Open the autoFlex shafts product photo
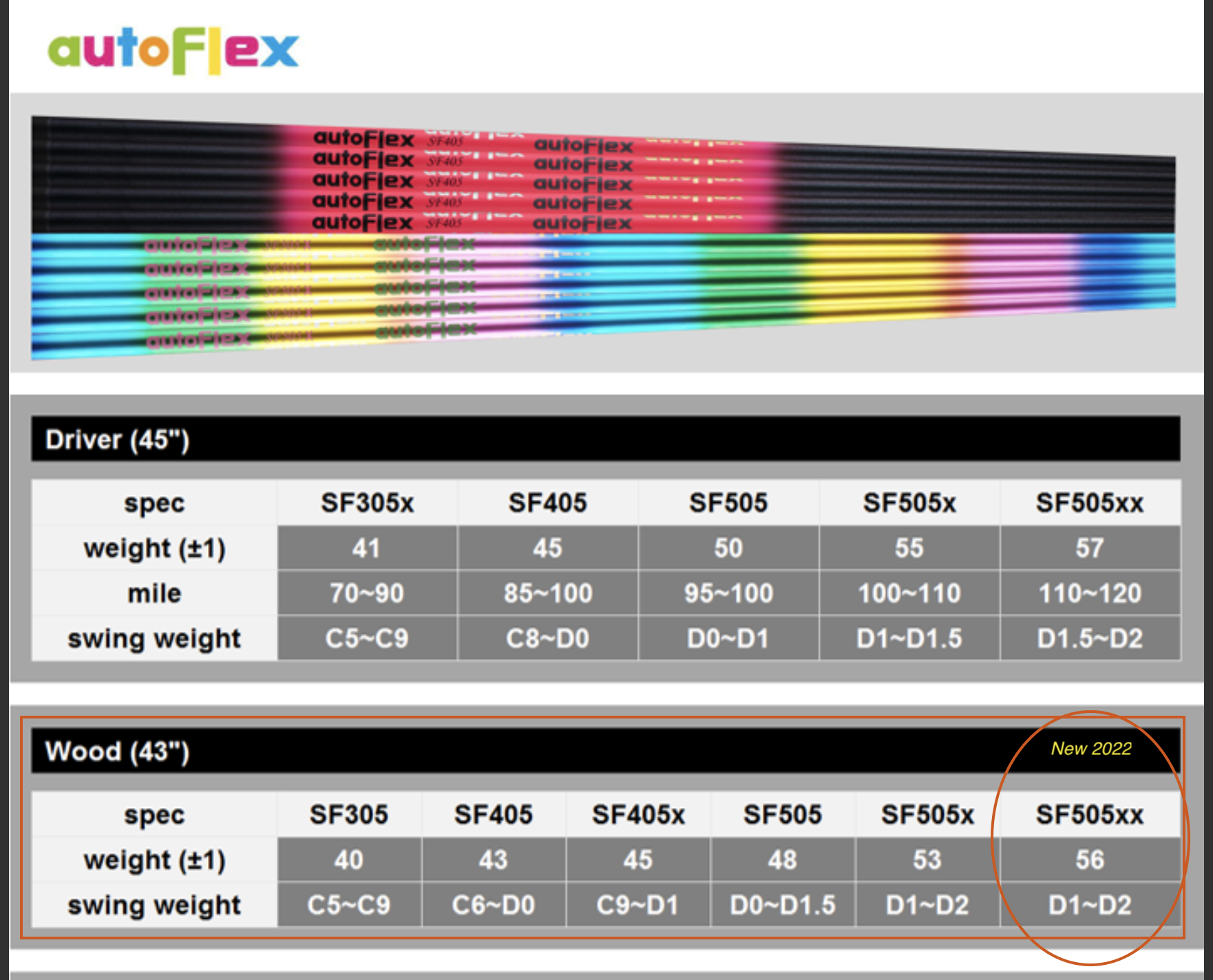 (604, 237)
